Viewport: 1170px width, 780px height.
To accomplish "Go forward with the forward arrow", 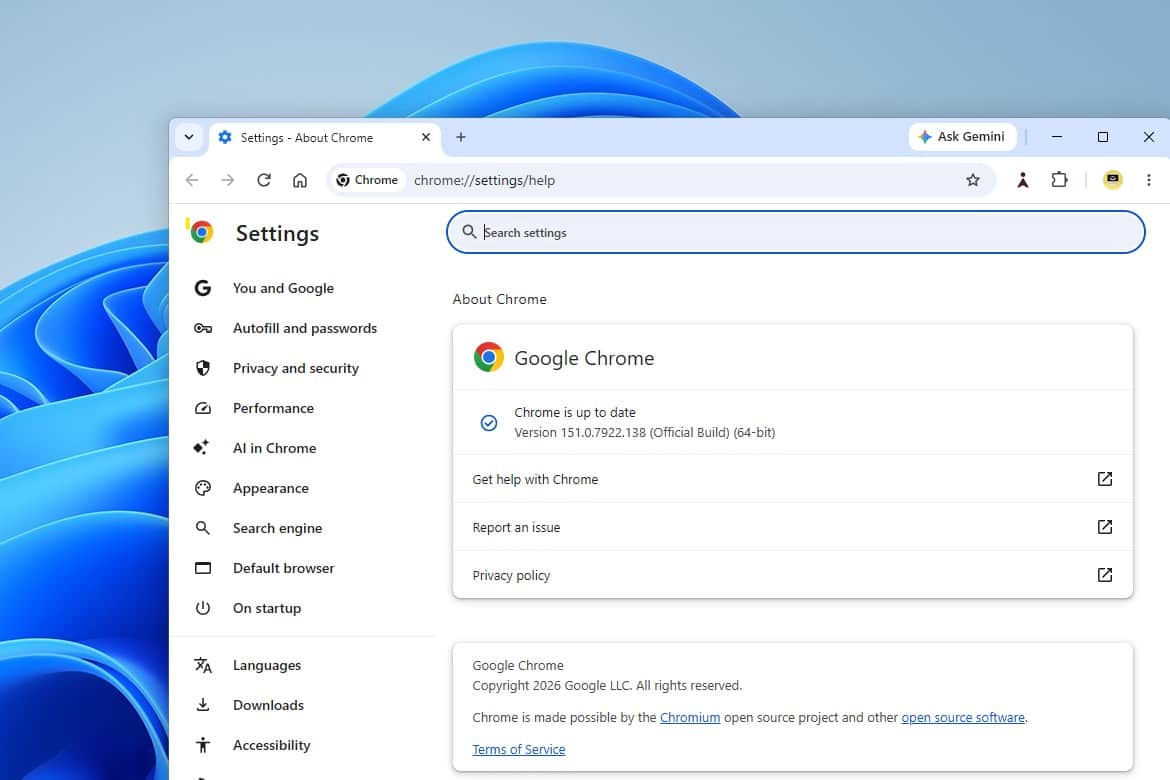I will (228, 180).
